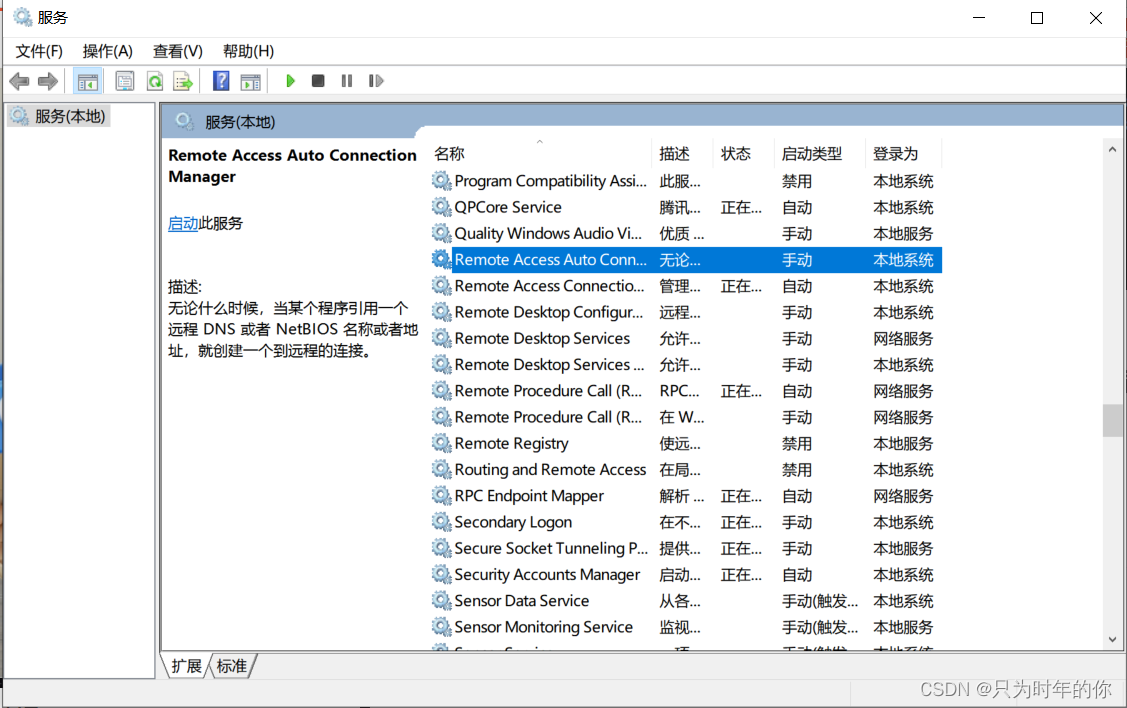Click the Forward arrow toolbar icon
The height and width of the screenshot is (708, 1127).
point(47,81)
